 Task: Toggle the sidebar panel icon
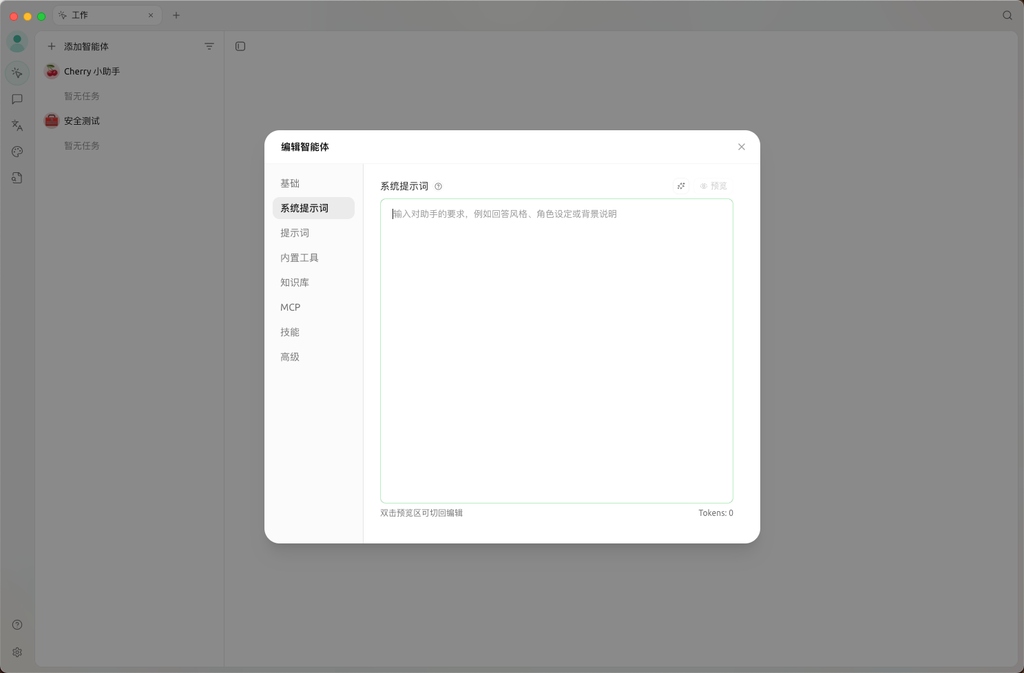(240, 46)
